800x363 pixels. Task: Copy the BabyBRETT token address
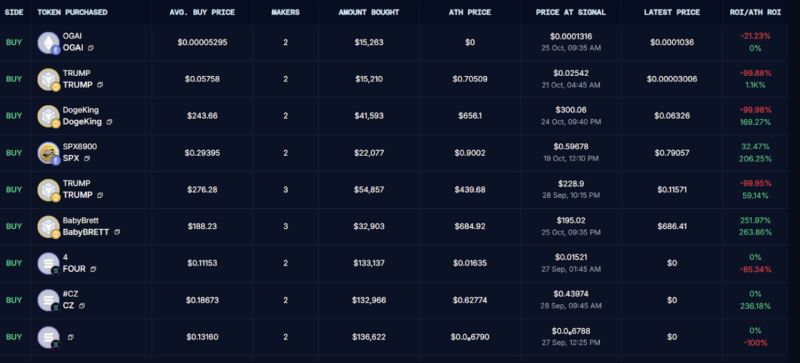[117, 232]
